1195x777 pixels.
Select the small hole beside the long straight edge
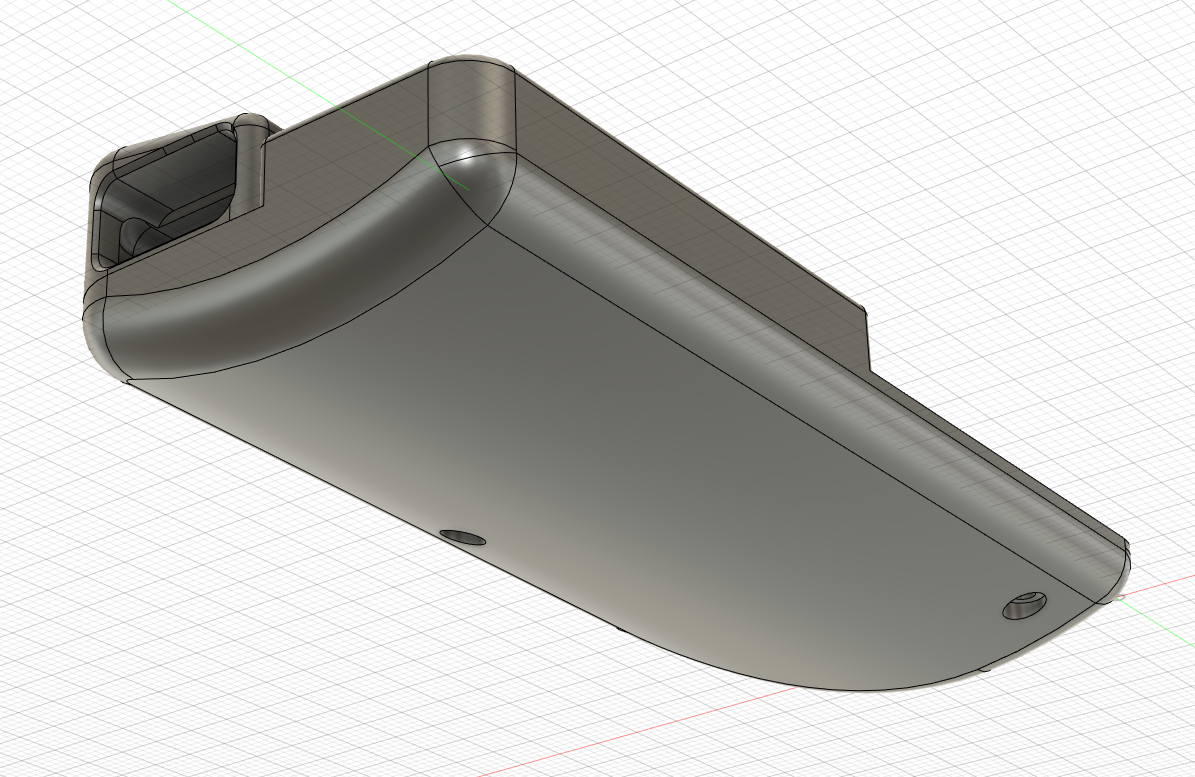pos(463,538)
